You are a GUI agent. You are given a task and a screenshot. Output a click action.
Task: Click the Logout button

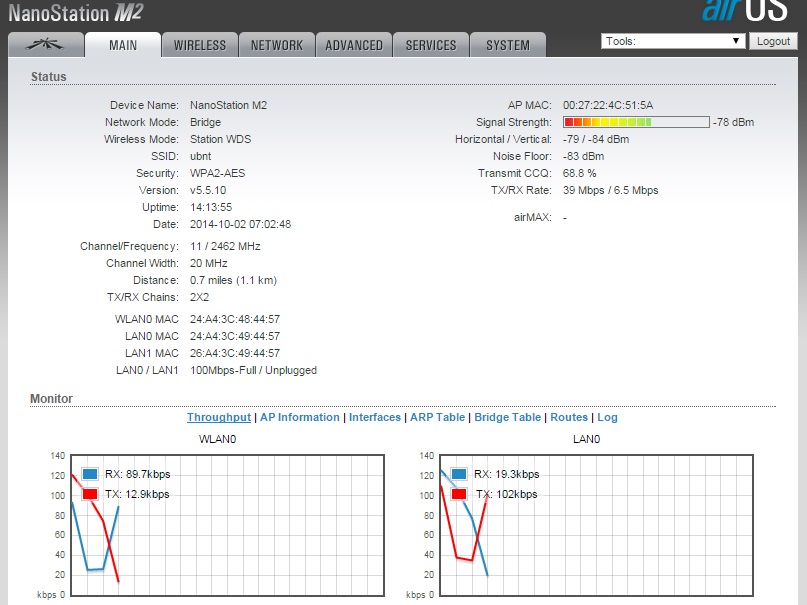click(x=773, y=41)
